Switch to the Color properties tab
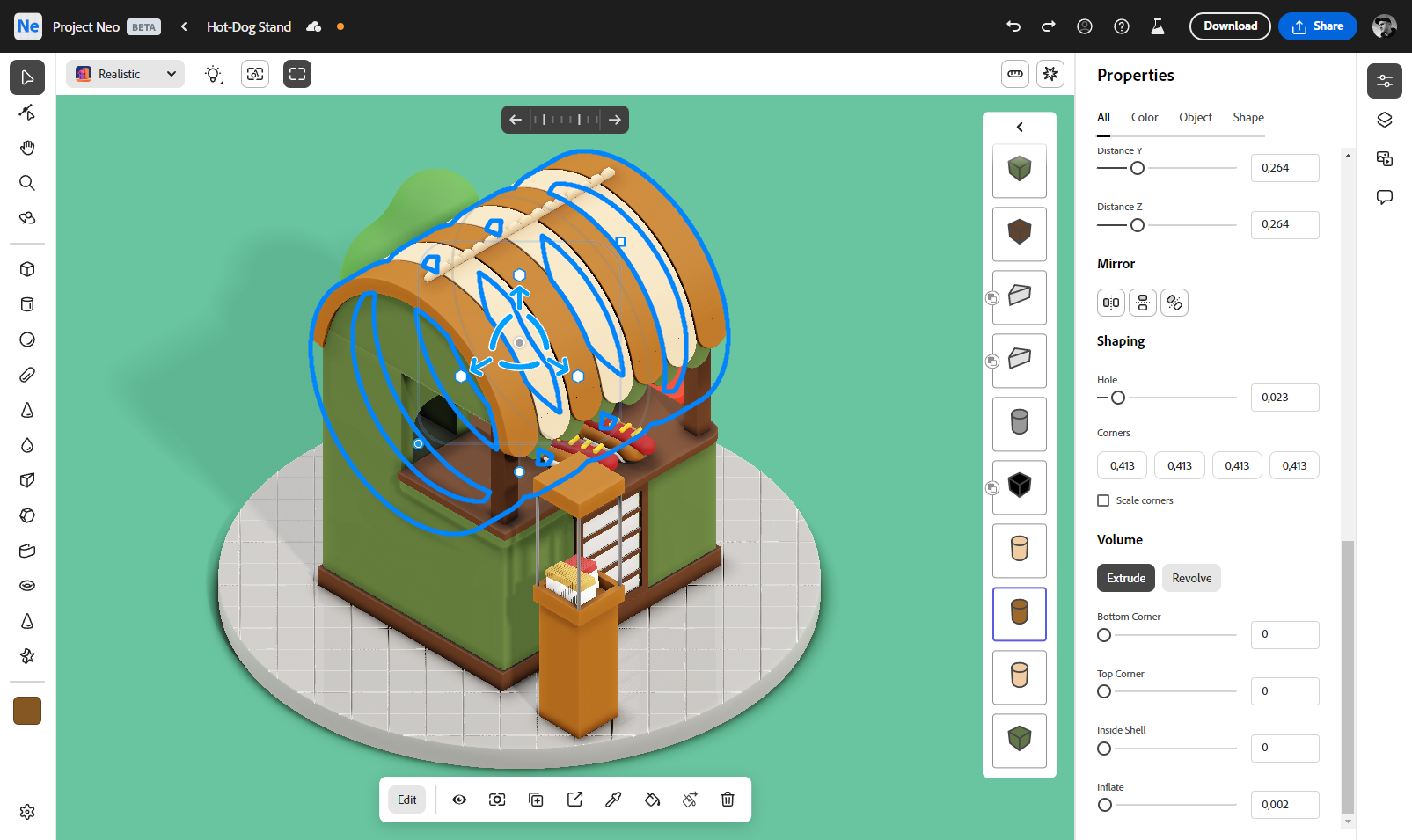The image size is (1412, 840). point(1145,117)
